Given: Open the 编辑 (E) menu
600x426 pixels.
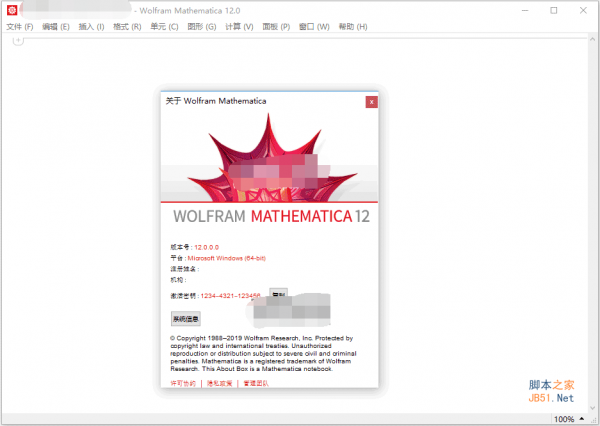Looking at the screenshot, I should (56, 26).
